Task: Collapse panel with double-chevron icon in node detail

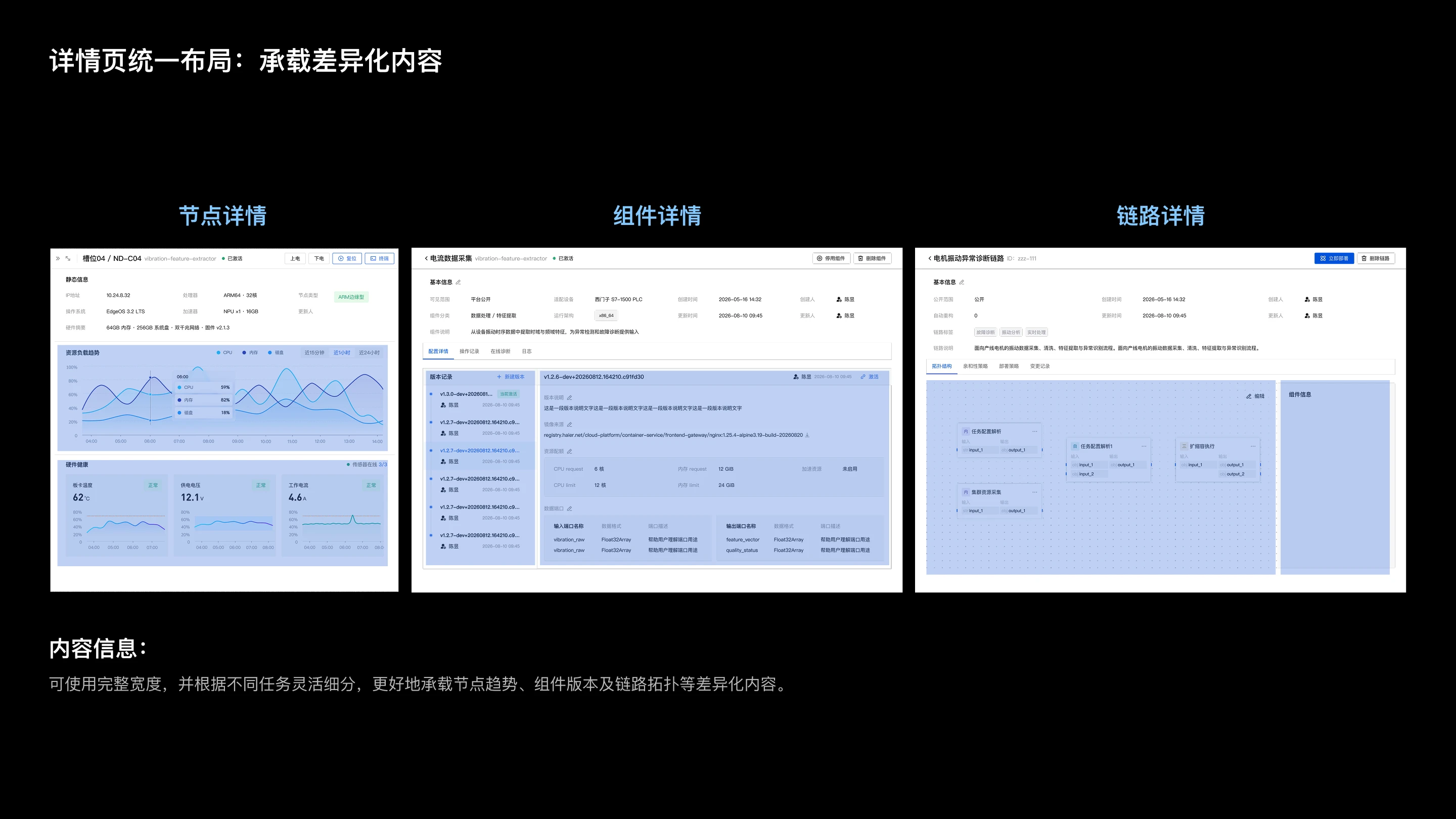Action: click(58, 258)
